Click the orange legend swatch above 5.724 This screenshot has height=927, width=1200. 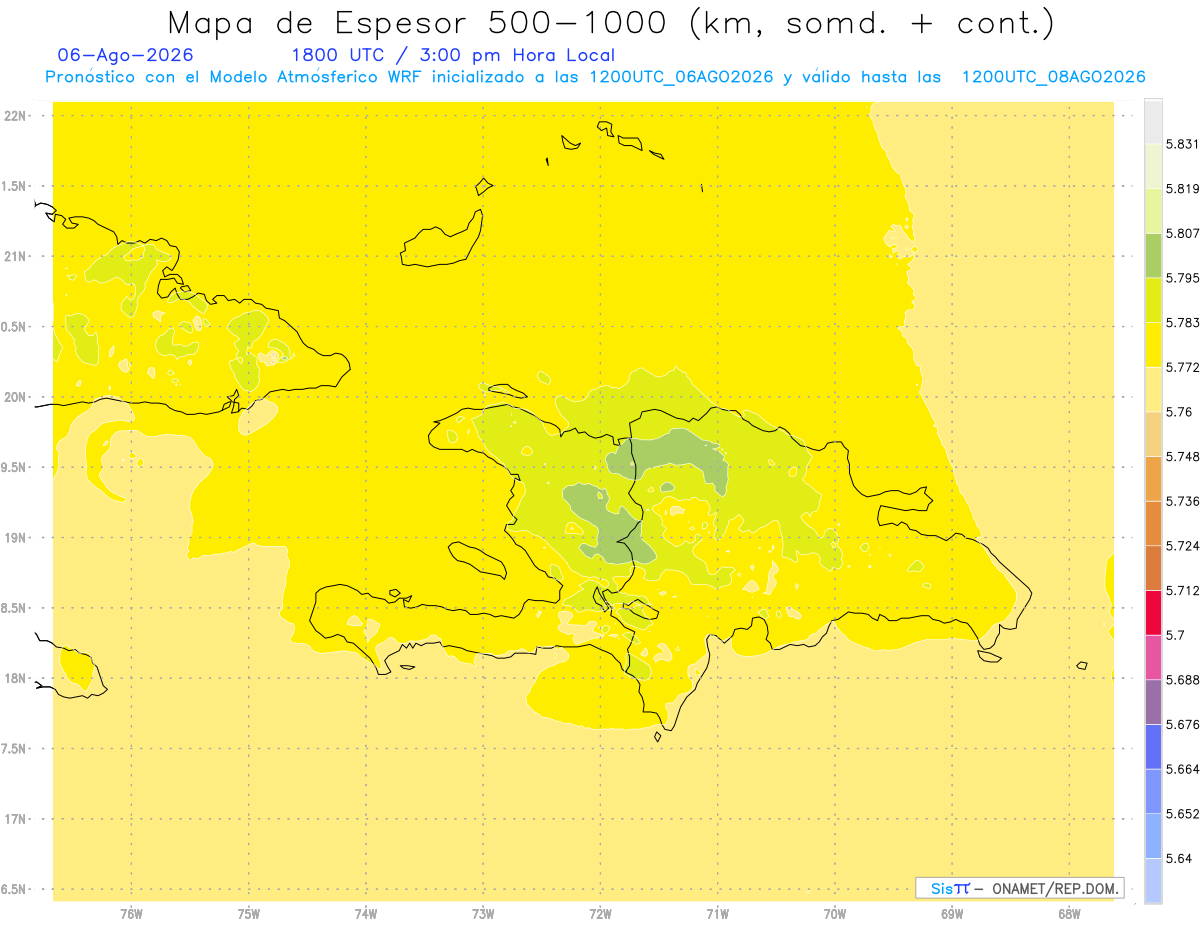1153,523
